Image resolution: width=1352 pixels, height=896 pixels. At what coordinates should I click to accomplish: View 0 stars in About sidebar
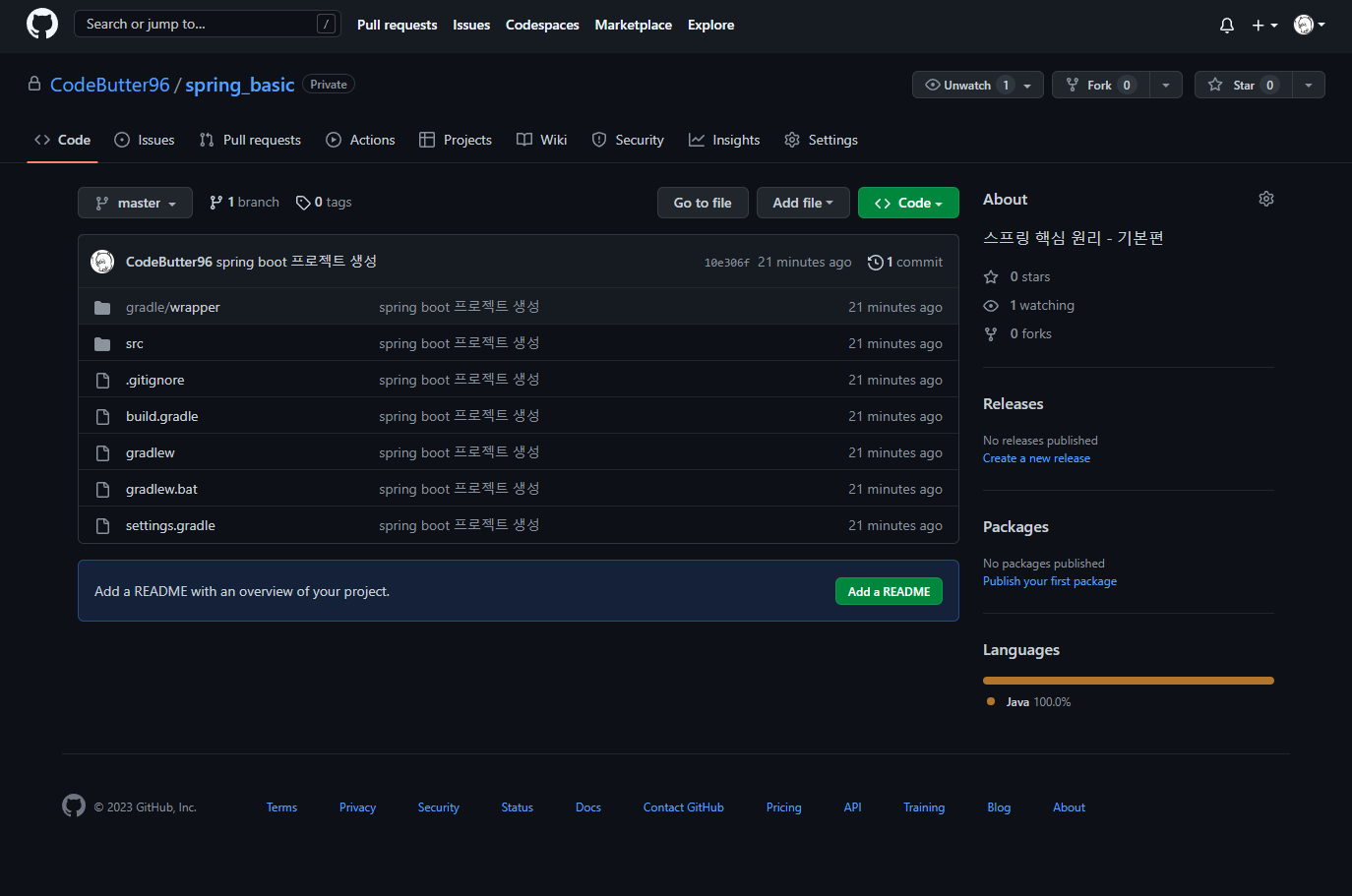1017,276
